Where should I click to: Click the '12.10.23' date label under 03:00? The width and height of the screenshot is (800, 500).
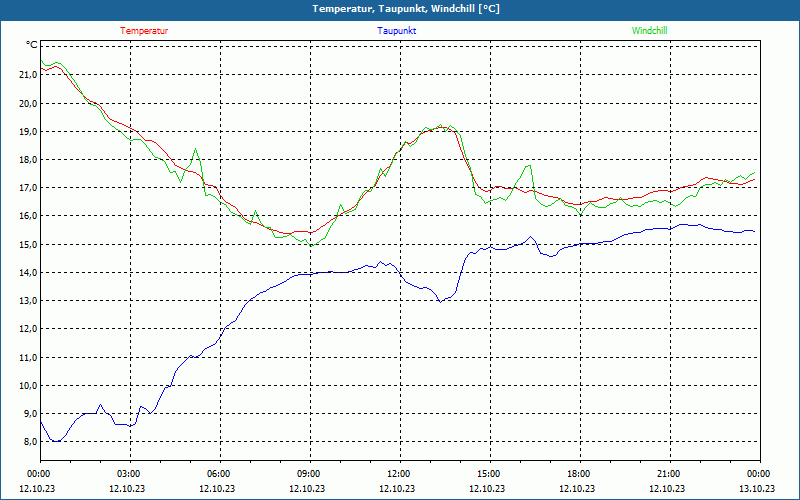tap(127, 488)
